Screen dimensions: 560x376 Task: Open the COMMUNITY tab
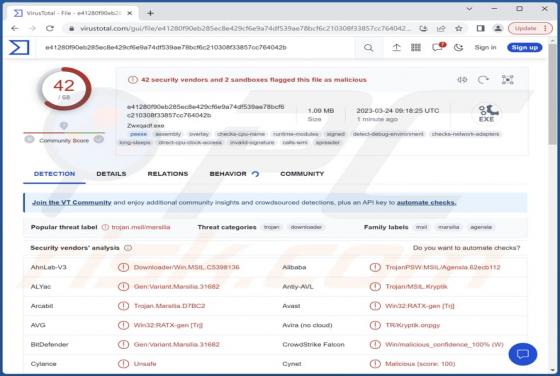pos(302,174)
